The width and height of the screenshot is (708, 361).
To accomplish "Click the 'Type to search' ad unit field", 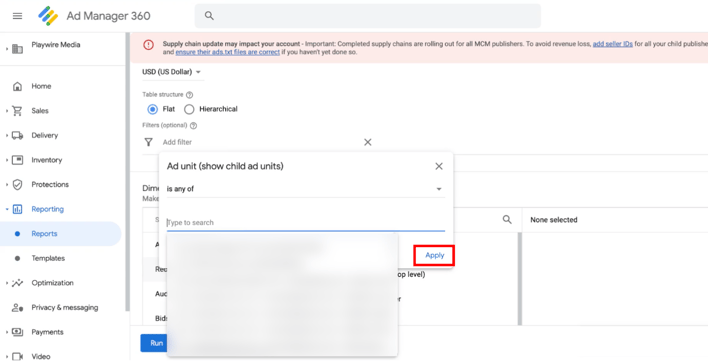I will pos(306,223).
